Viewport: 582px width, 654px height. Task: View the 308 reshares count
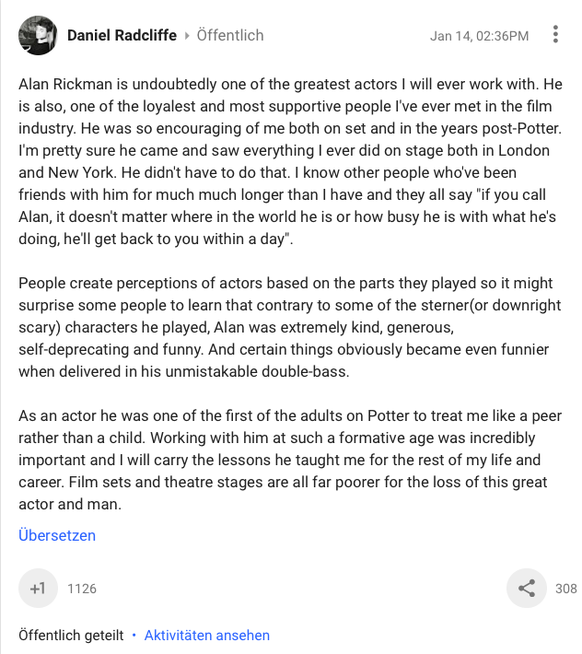click(x=566, y=589)
